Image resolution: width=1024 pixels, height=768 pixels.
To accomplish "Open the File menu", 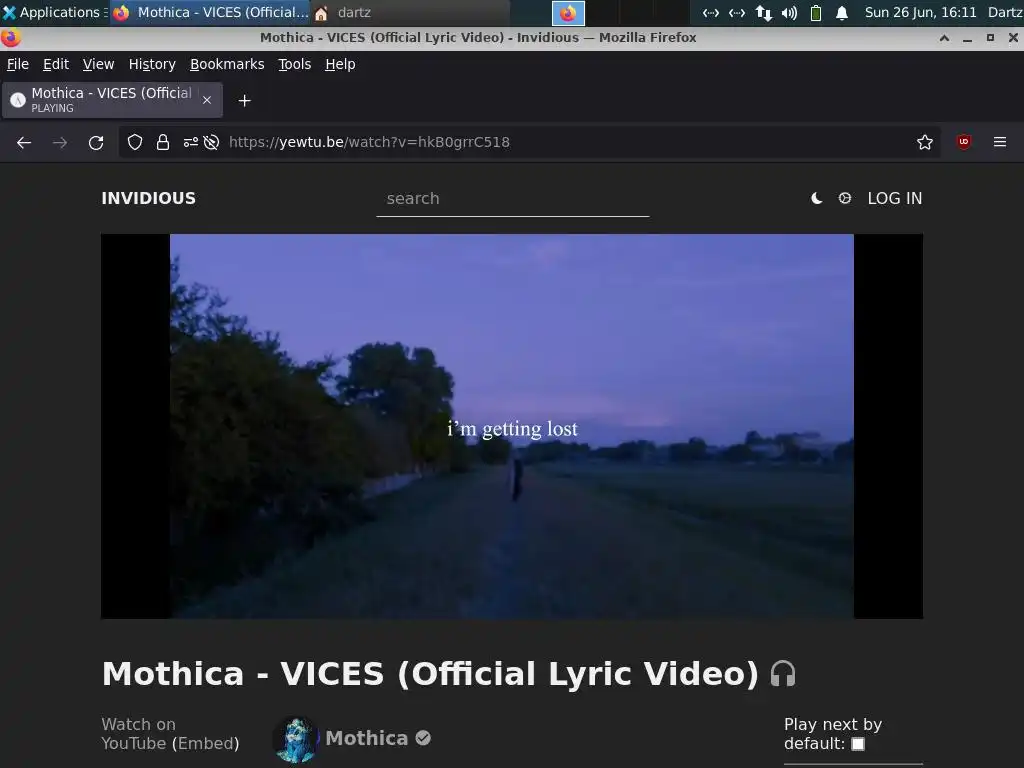I will (18, 64).
